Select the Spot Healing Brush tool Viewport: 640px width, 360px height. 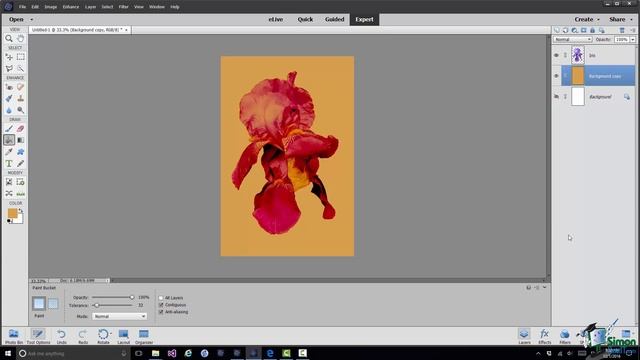20,87
